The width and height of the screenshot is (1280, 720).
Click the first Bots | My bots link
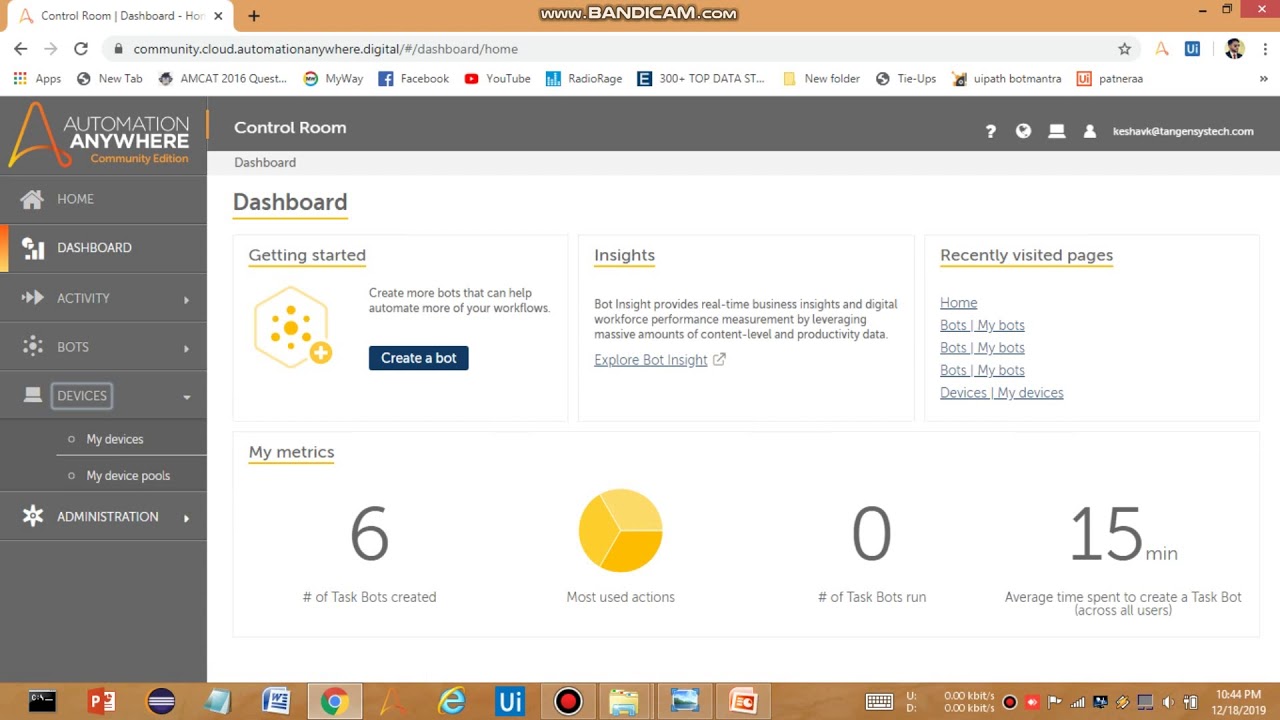(982, 325)
